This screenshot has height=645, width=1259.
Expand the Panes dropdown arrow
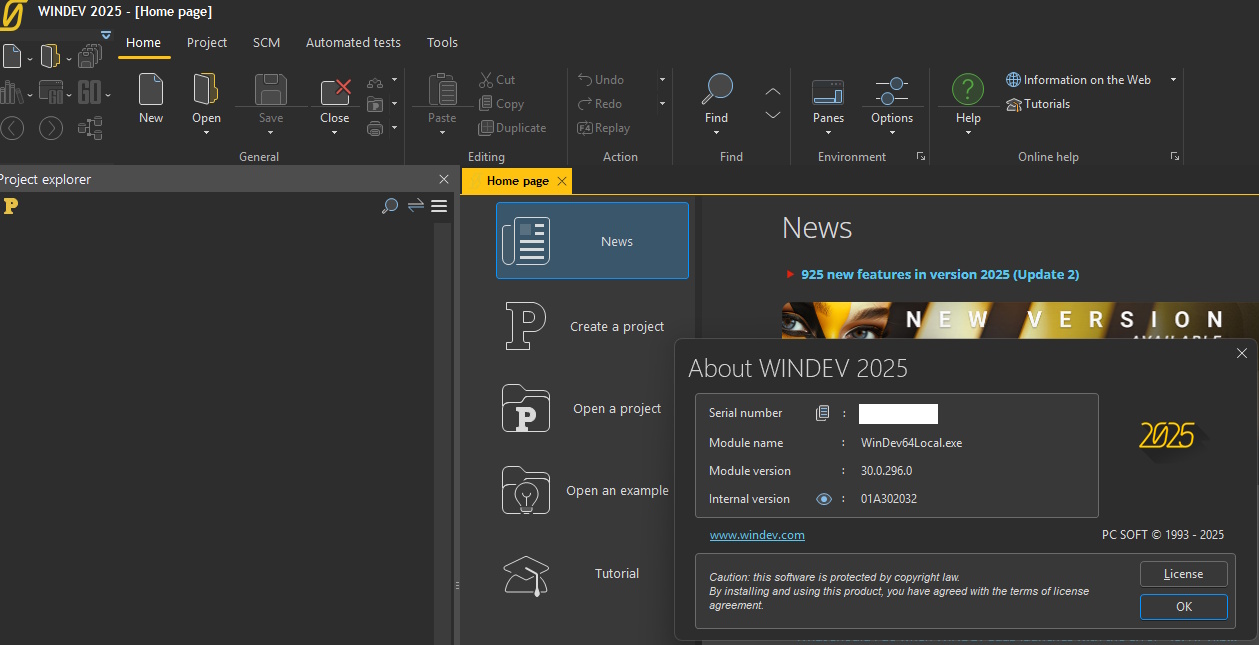[x=828, y=132]
